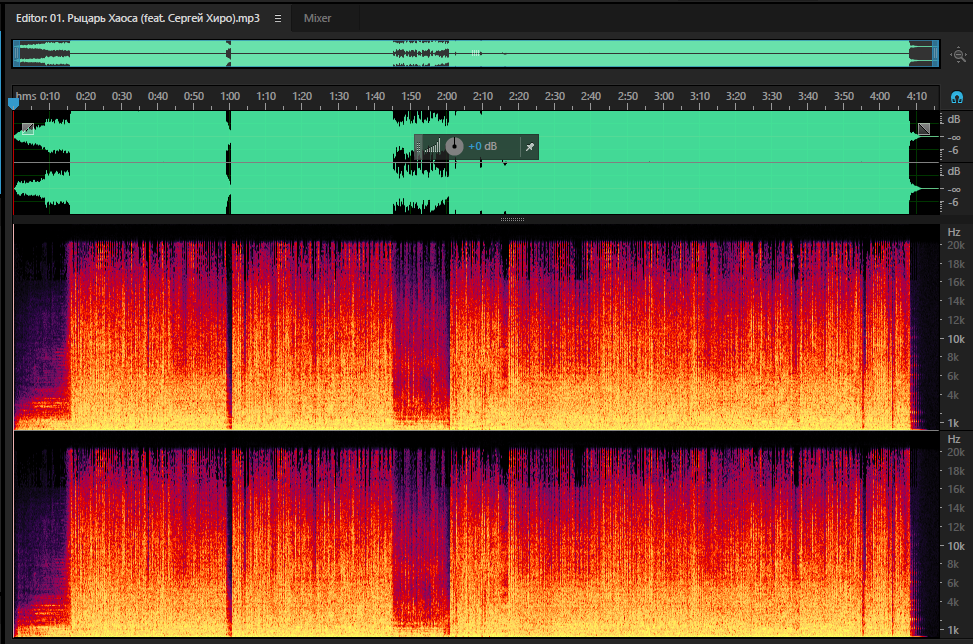Click the +0 dB gain value in the HUD
973x644 pixels.
pos(483,146)
